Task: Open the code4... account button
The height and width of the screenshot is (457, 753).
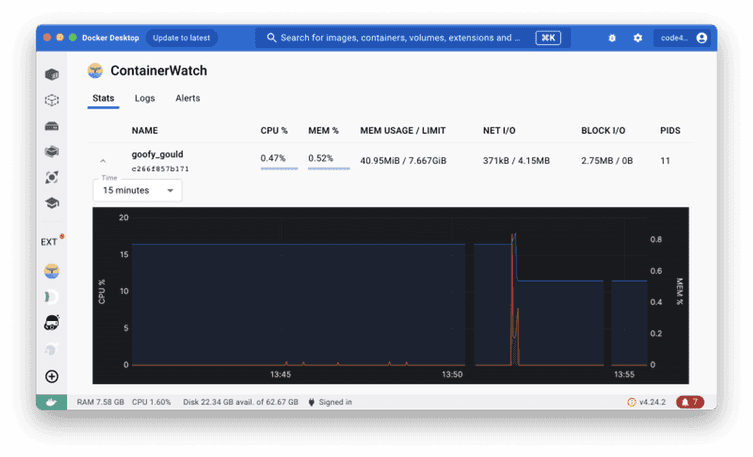Action: 682,38
